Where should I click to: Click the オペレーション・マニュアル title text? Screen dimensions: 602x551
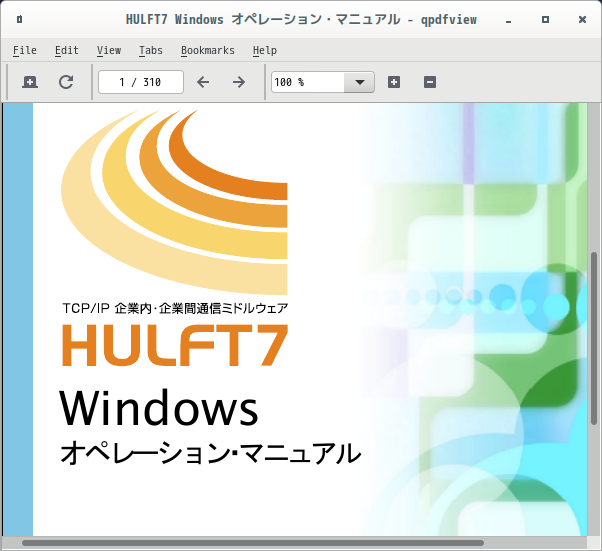(x=210, y=453)
